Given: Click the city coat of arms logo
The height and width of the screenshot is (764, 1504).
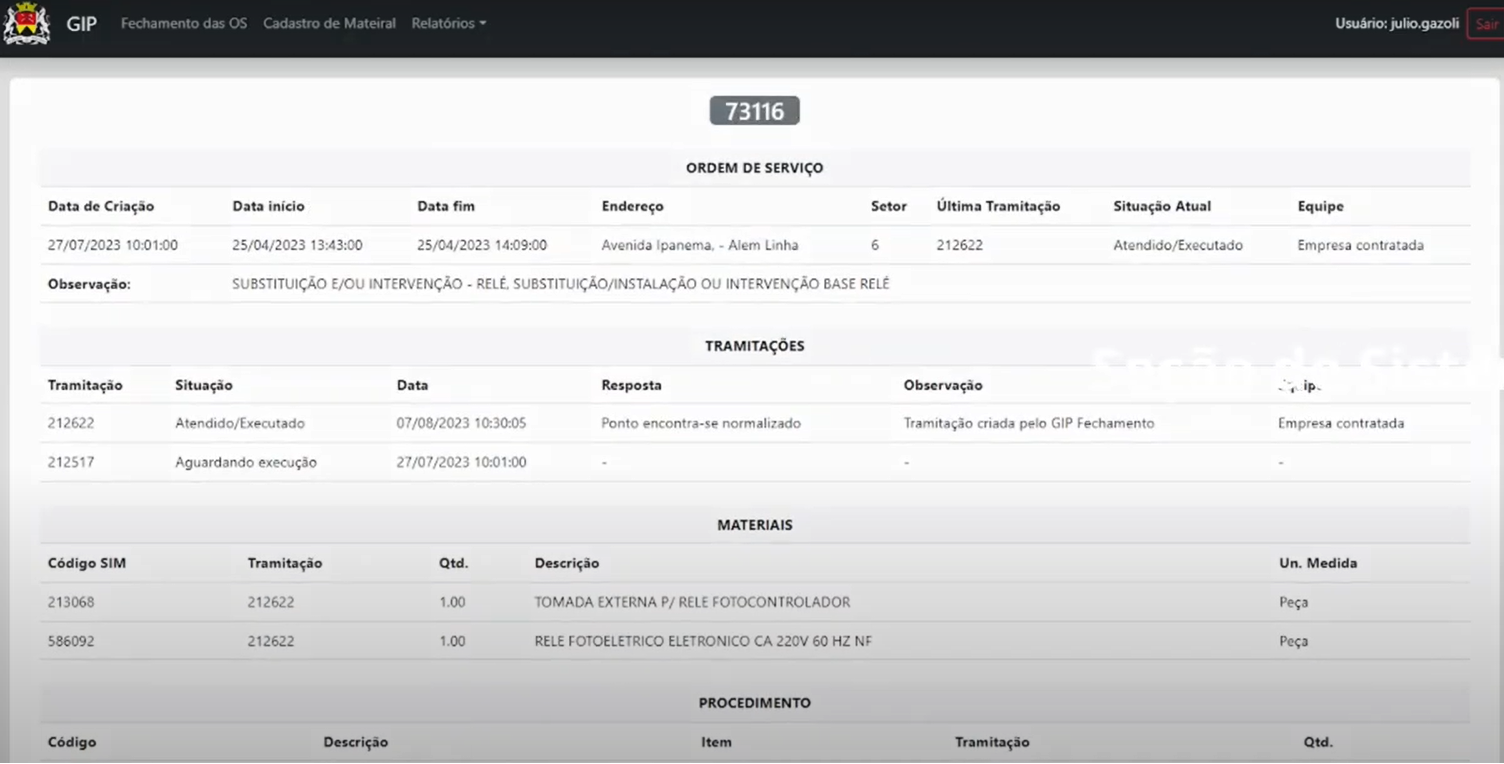Looking at the screenshot, I should coord(27,23).
